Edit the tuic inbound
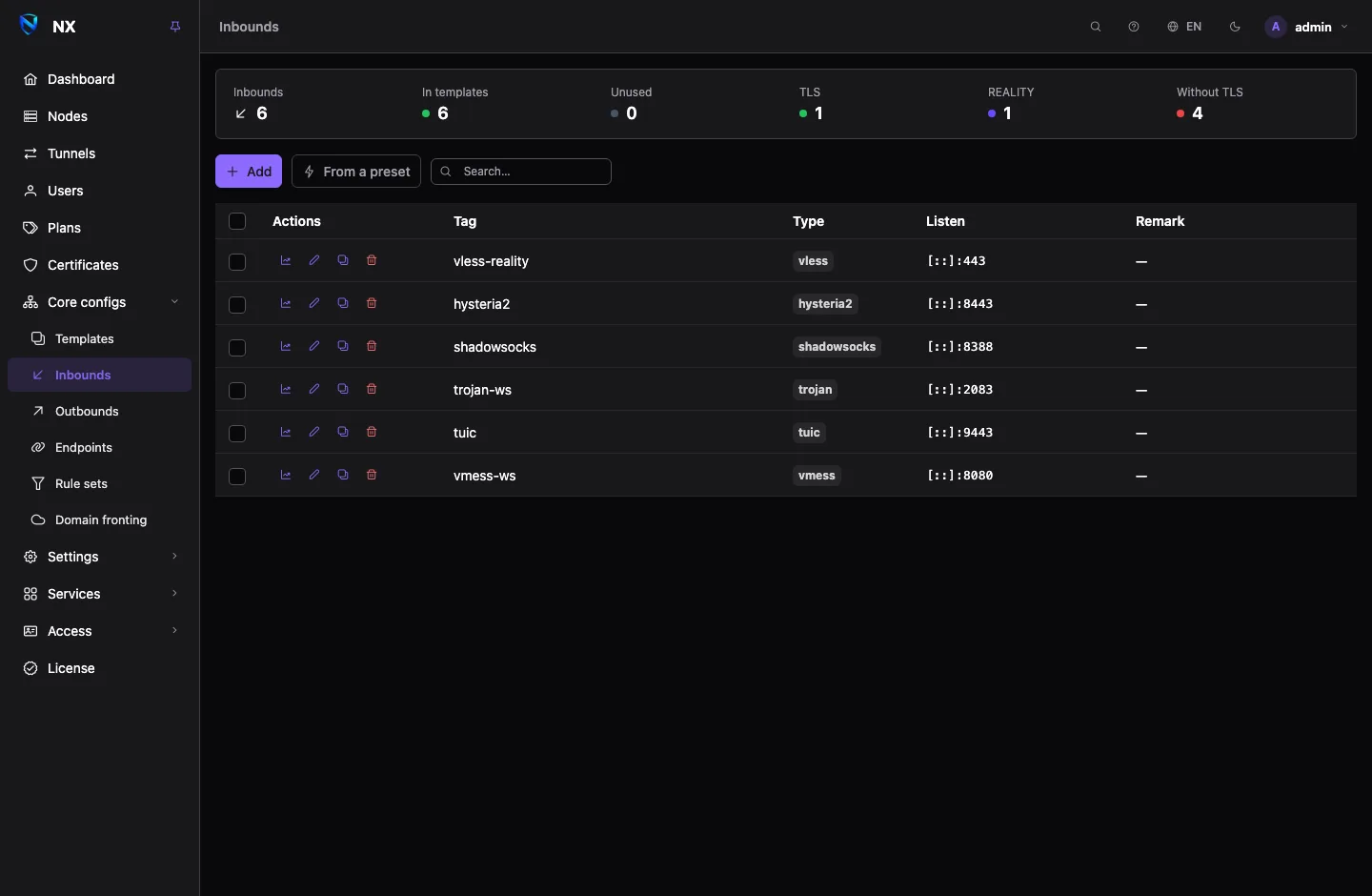Viewport: 1372px width, 896px height. pos(314,432)
